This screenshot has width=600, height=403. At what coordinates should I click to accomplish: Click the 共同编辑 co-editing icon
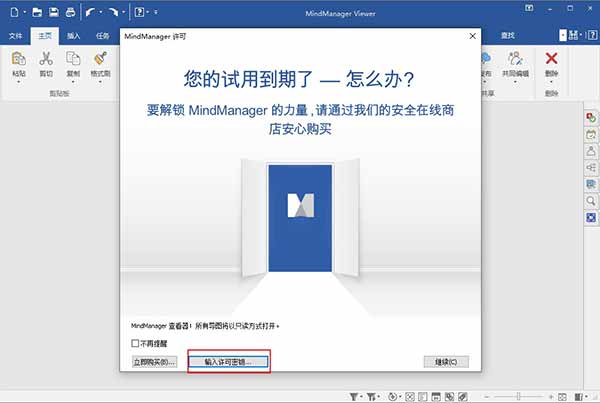pos(515,59)
